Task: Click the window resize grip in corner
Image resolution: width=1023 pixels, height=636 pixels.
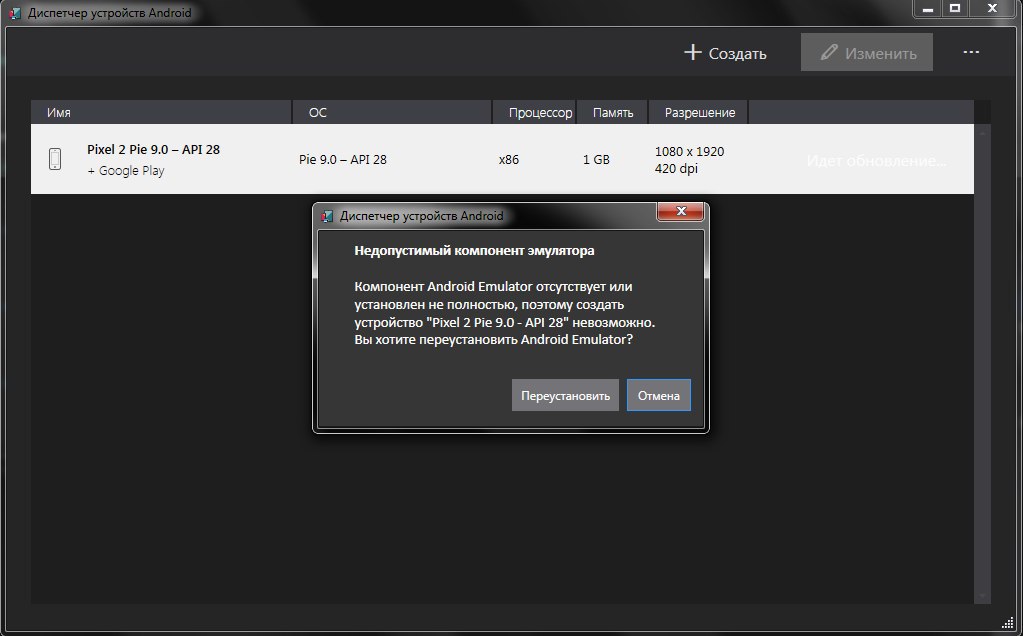Action: pyautogui.click(x=1007, y=621)
